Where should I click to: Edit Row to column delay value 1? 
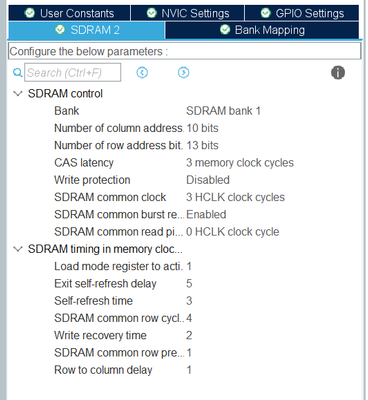[x=189, y=370]
